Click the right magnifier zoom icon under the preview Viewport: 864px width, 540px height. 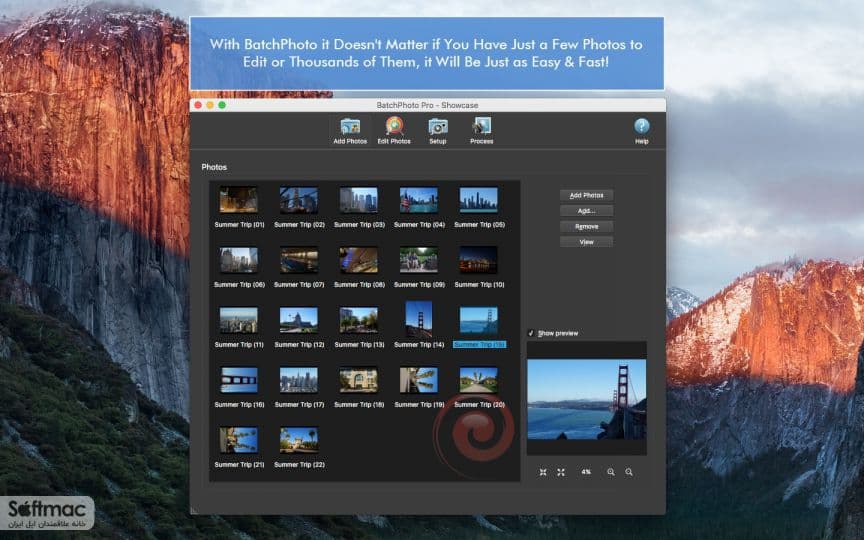[x=629, y=472]
